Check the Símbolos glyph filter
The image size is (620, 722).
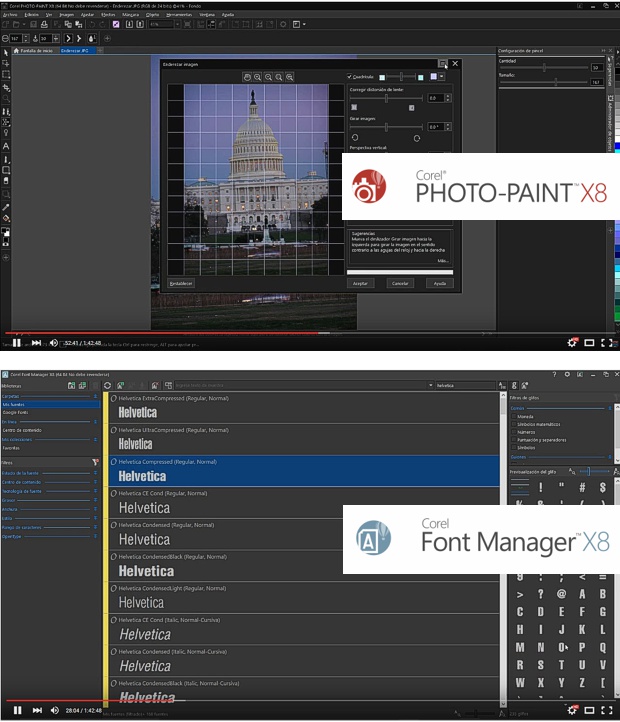(514, 448)
